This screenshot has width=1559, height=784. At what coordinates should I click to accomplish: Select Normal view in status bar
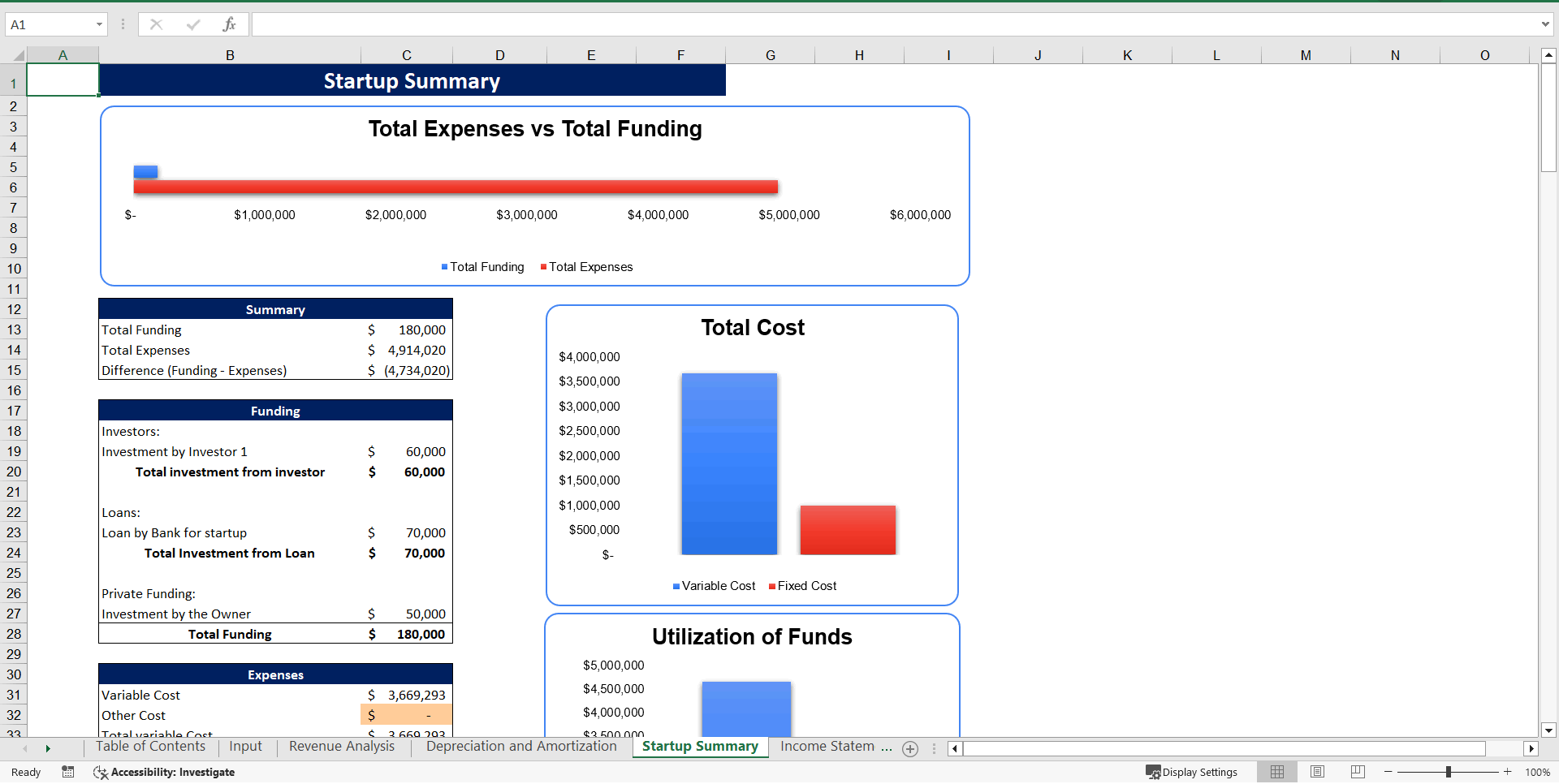[x=1277, y=772]
